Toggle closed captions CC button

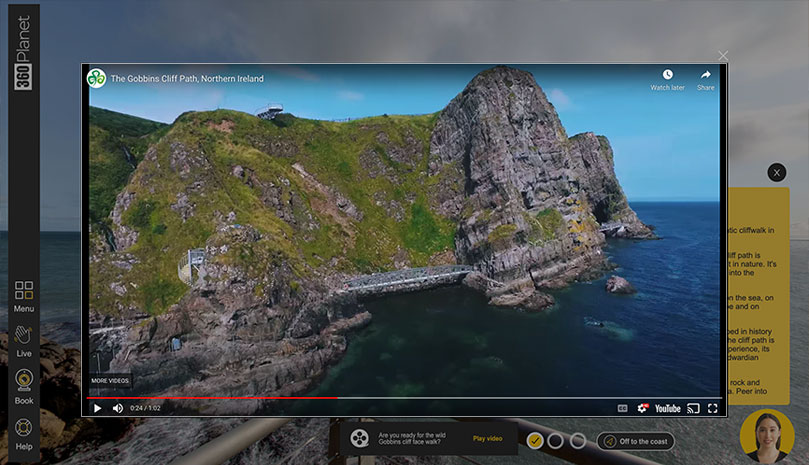[623, 408]
